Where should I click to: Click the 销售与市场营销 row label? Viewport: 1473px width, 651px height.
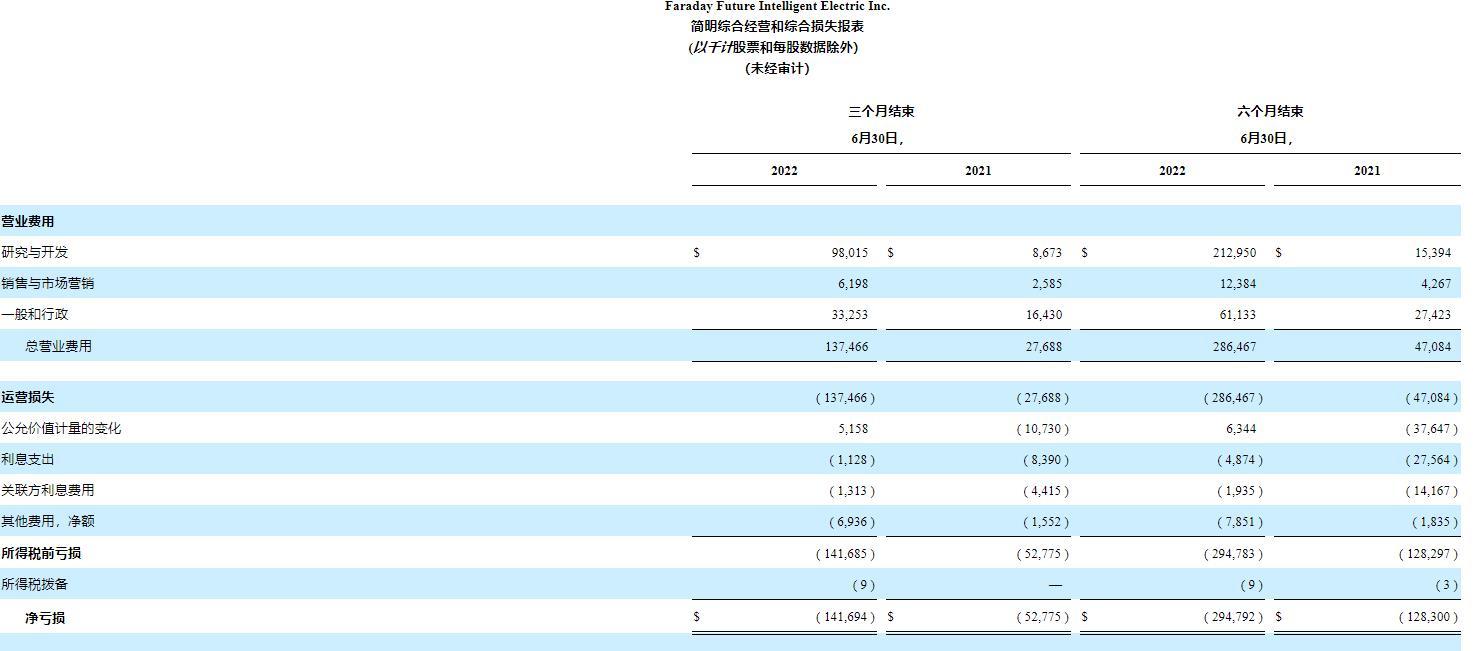click(48, 284)
